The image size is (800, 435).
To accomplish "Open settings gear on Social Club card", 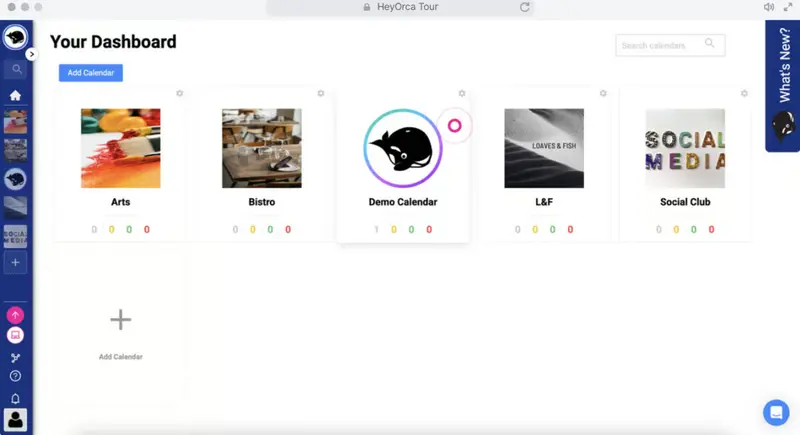I will tap(744, 93).
